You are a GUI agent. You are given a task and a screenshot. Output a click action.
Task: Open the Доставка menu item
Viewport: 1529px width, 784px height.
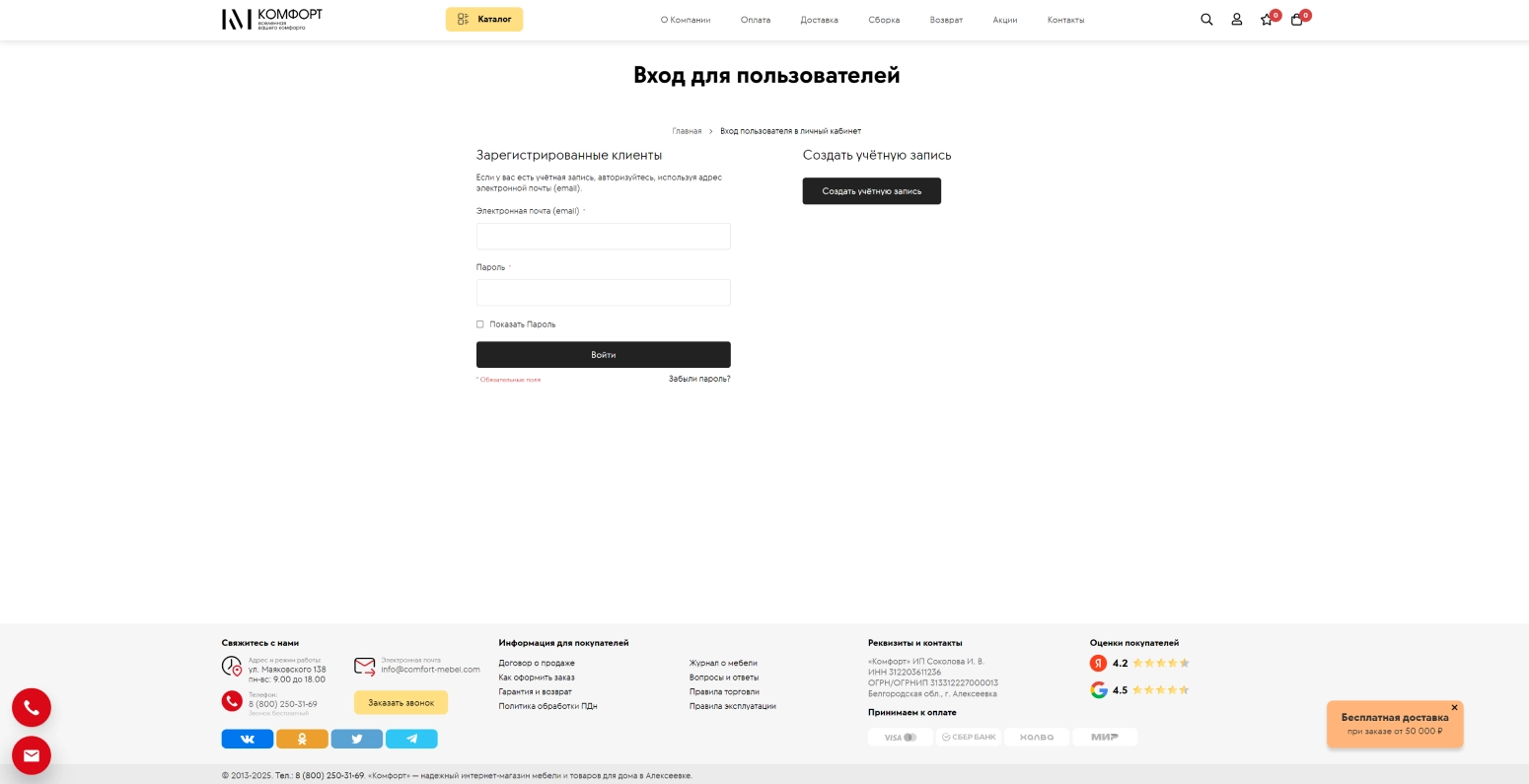819,20
